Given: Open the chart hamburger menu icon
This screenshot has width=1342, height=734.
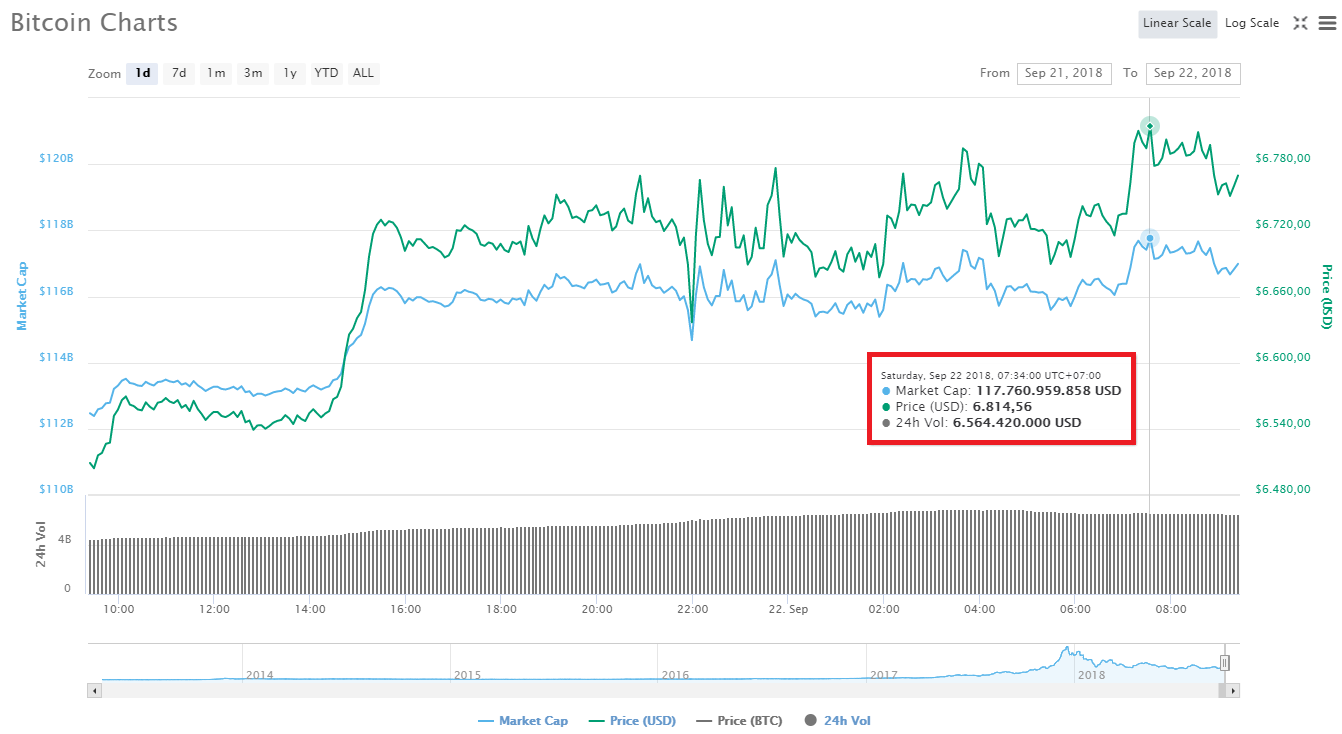Looking at the screenshot, I should tap(1327, 23).
